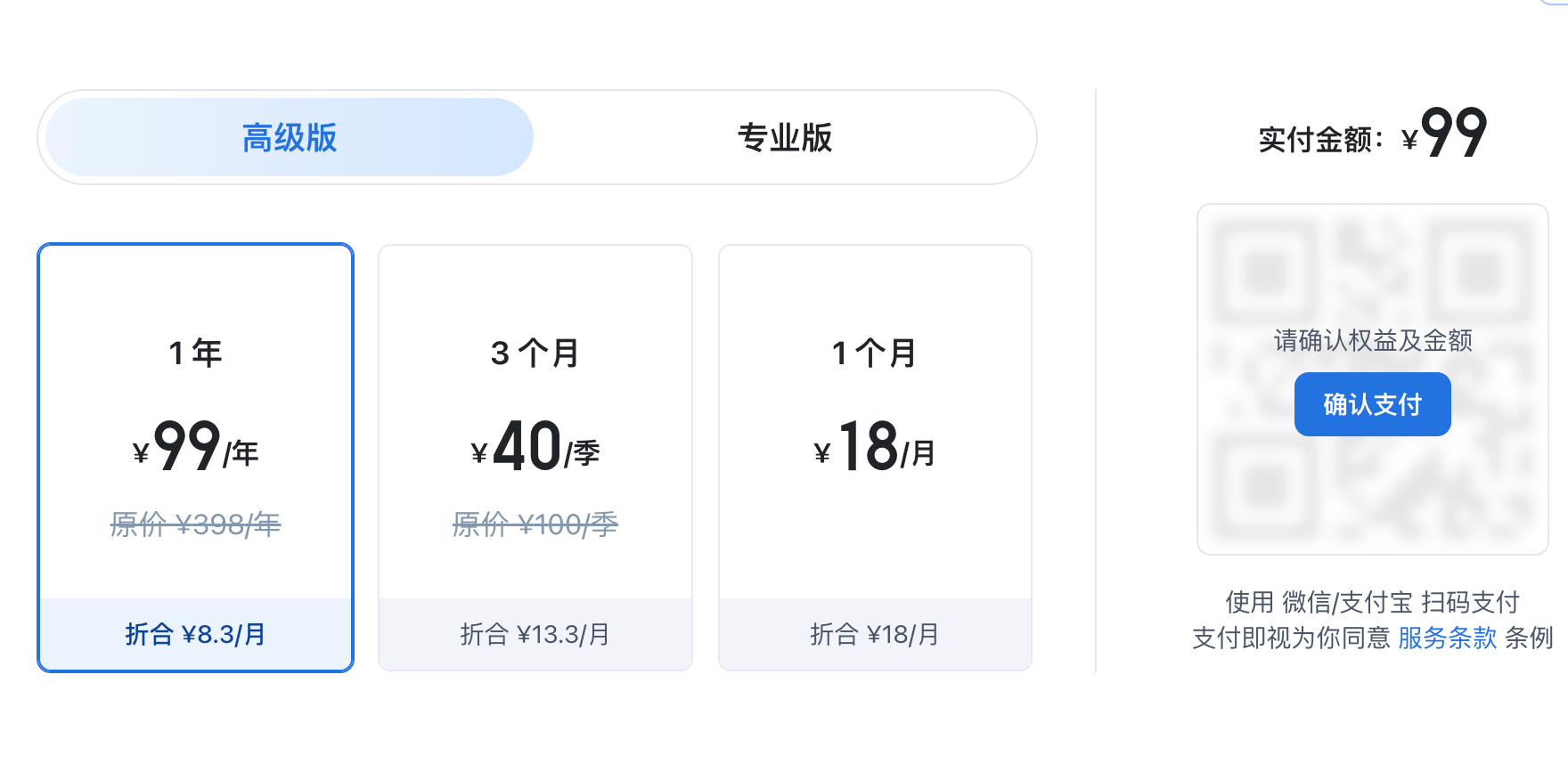Click the struck-through 原价 ¥100/季 text

point(535,524)
